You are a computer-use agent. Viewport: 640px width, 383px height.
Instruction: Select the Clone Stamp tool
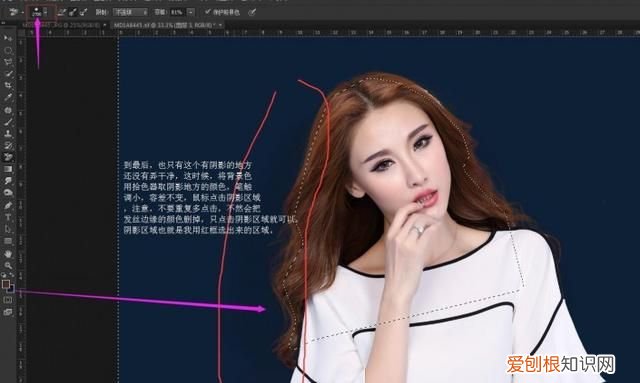[x=8, y=134]
